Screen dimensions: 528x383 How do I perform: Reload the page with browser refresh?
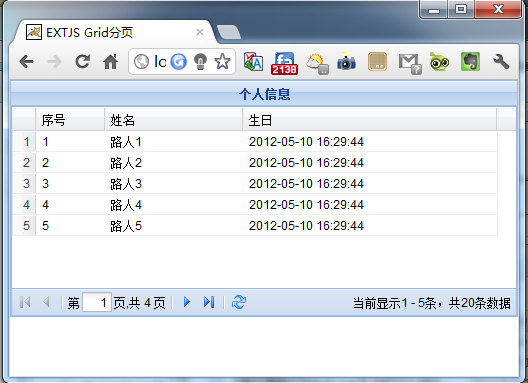[x=82, y=62]
